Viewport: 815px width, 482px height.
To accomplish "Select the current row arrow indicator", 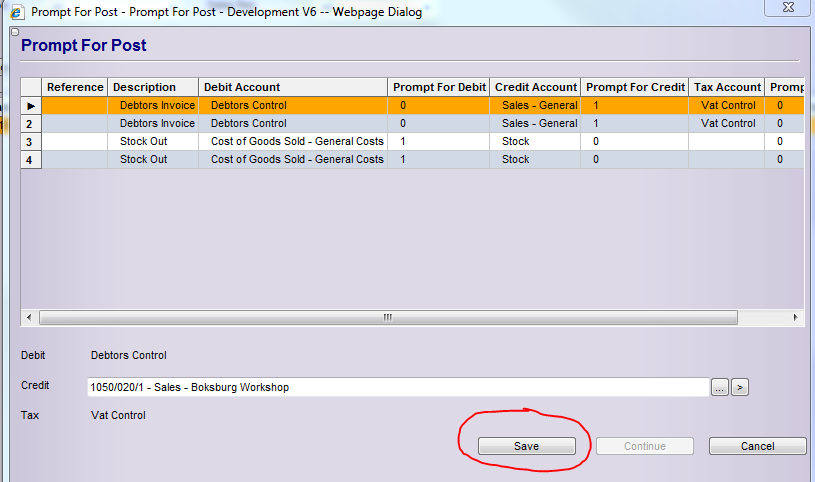I will 31,105.
